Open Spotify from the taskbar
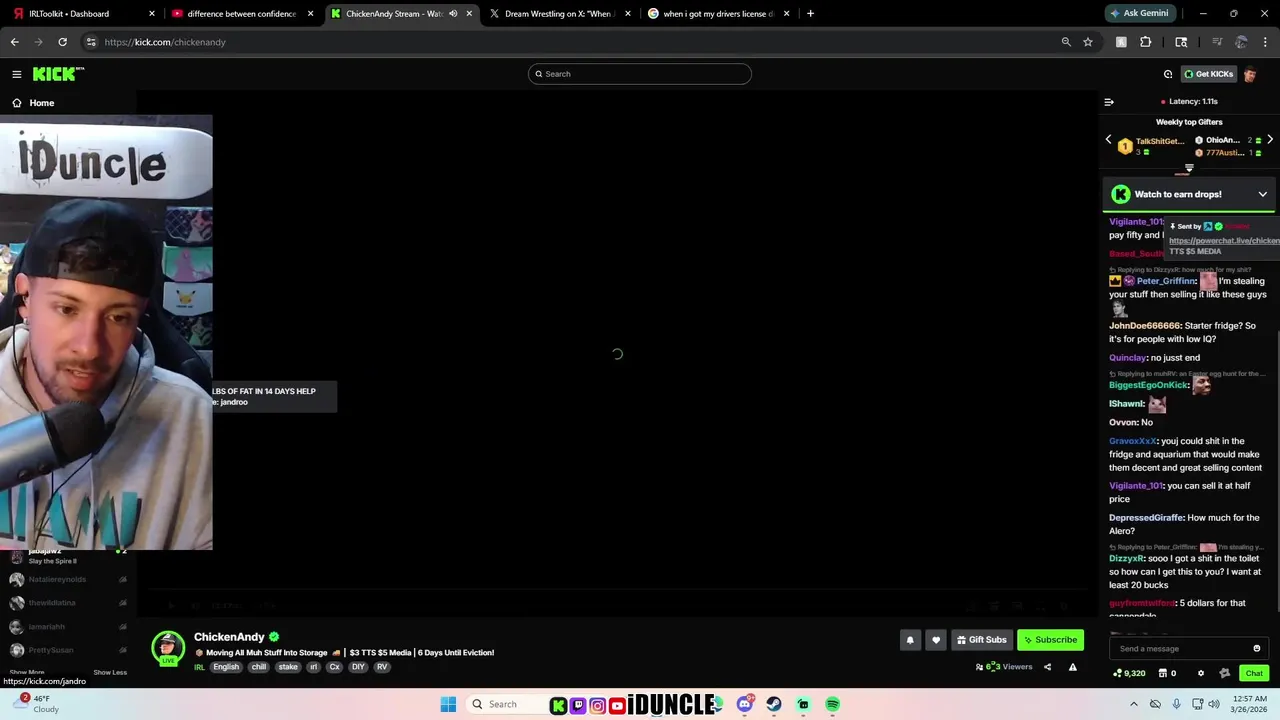The height and width of the screenshot is (720, 1280). coord(832,704)
